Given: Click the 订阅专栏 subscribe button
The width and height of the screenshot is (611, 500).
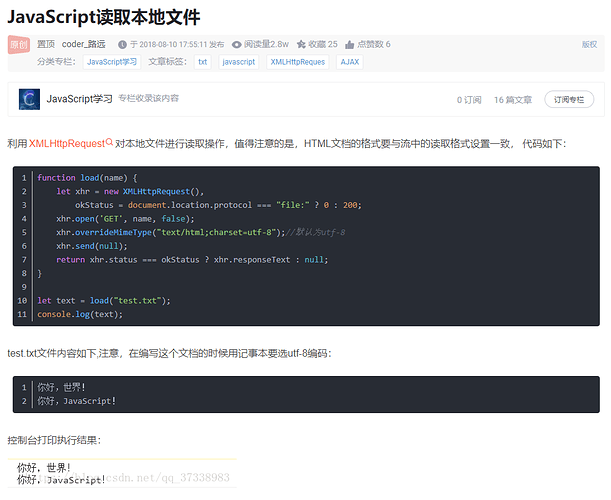Looking at the screenshot, I should [x=569, y=100].
